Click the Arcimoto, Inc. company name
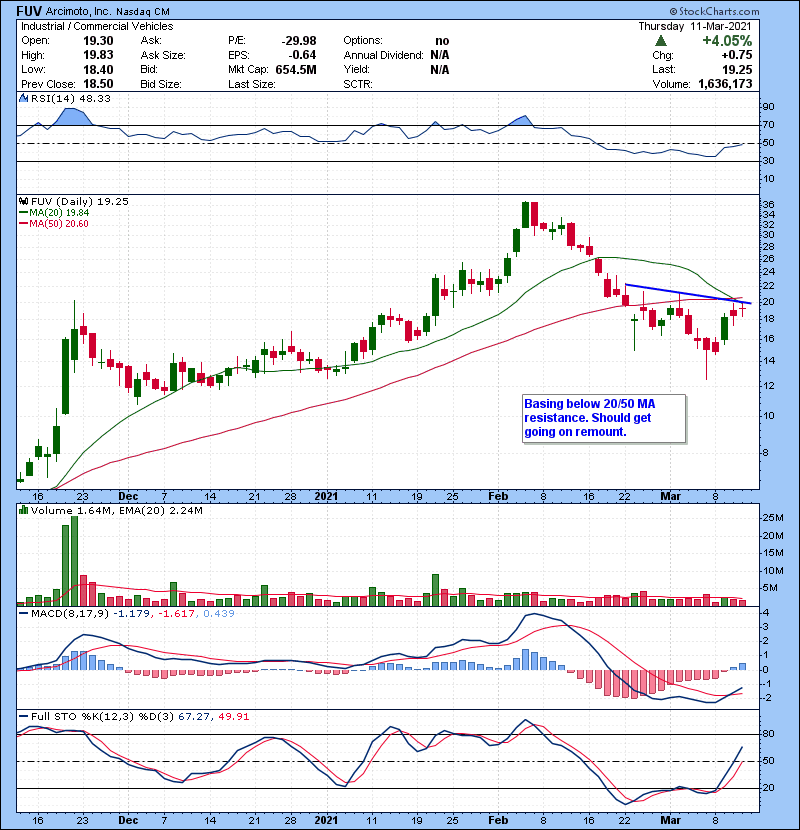This screenshot has height=830, width=800. tap(78, 12)
